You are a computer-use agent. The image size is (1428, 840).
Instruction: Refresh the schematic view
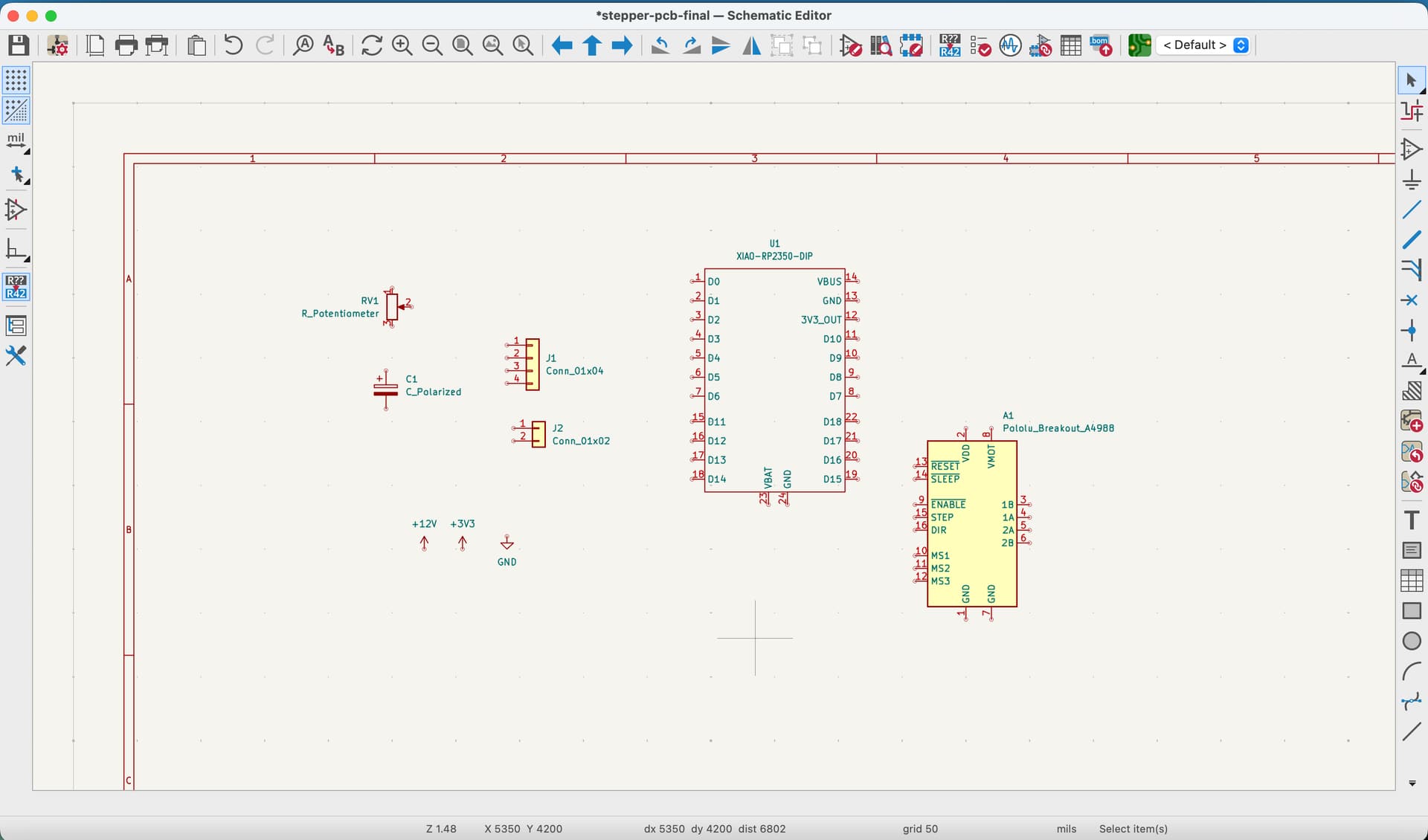371,45
